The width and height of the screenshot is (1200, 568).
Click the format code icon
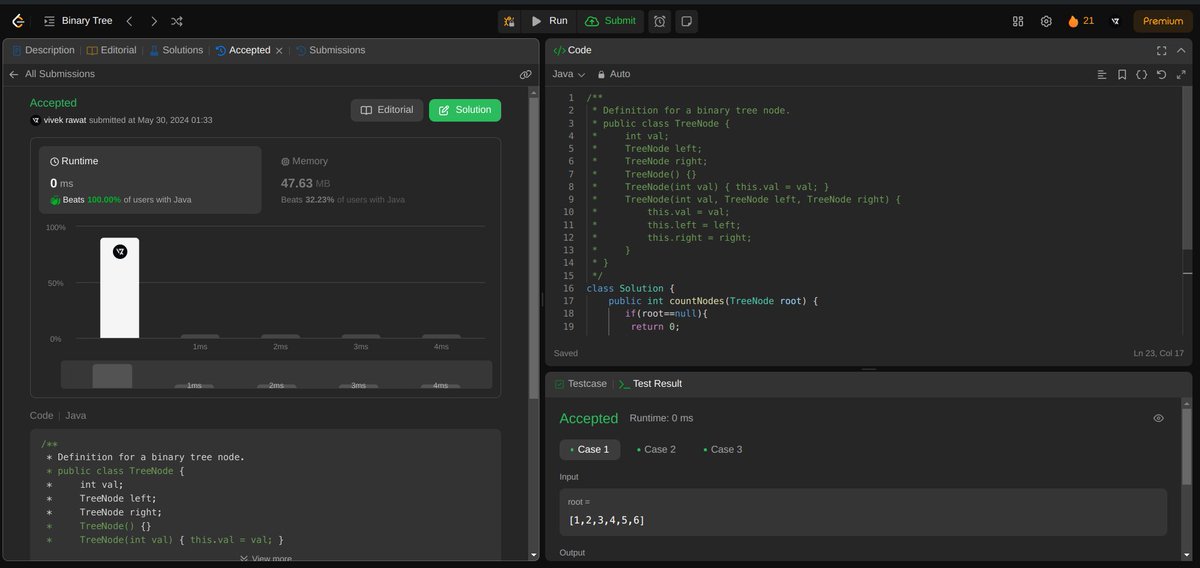1102,74
